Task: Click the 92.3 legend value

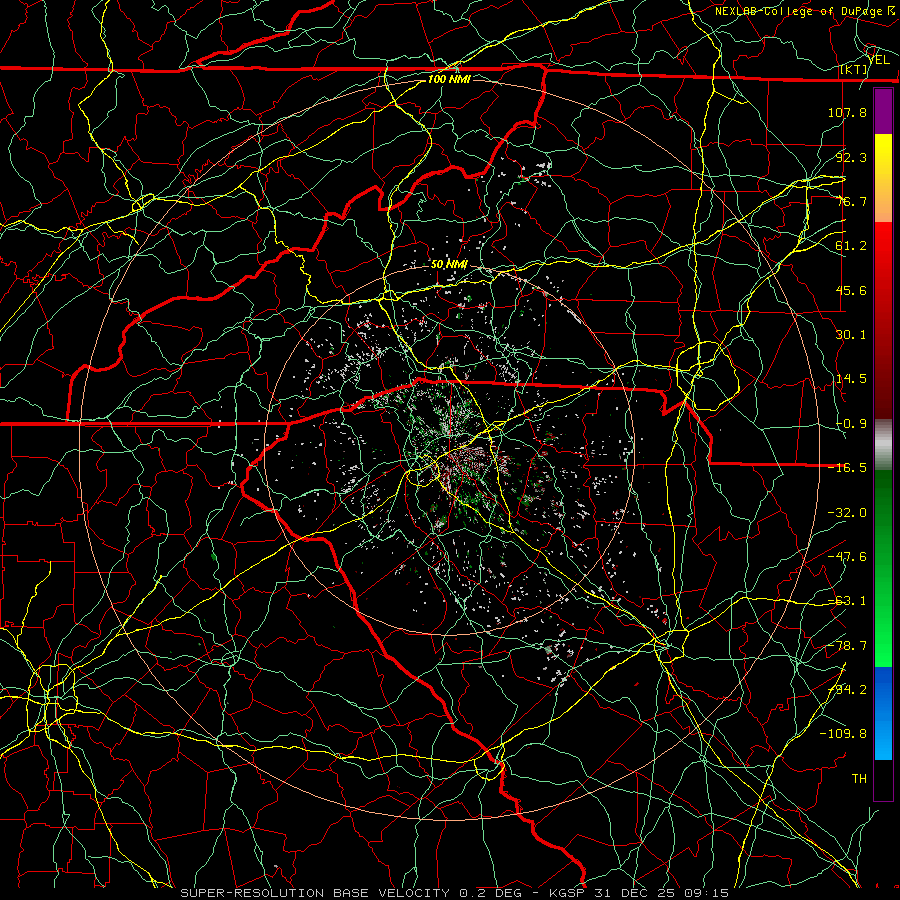Action: (x=851, y=157)
